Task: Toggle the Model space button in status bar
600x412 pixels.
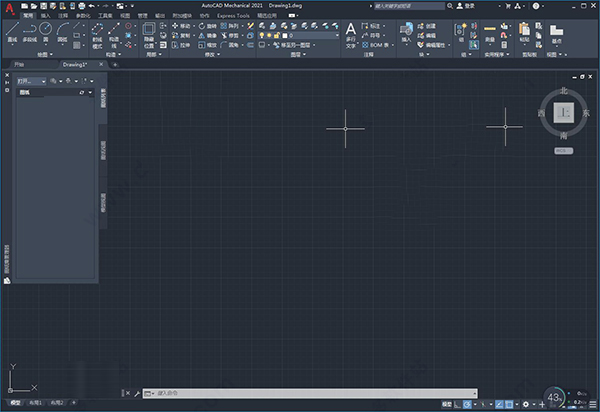Action: point(447,404)
